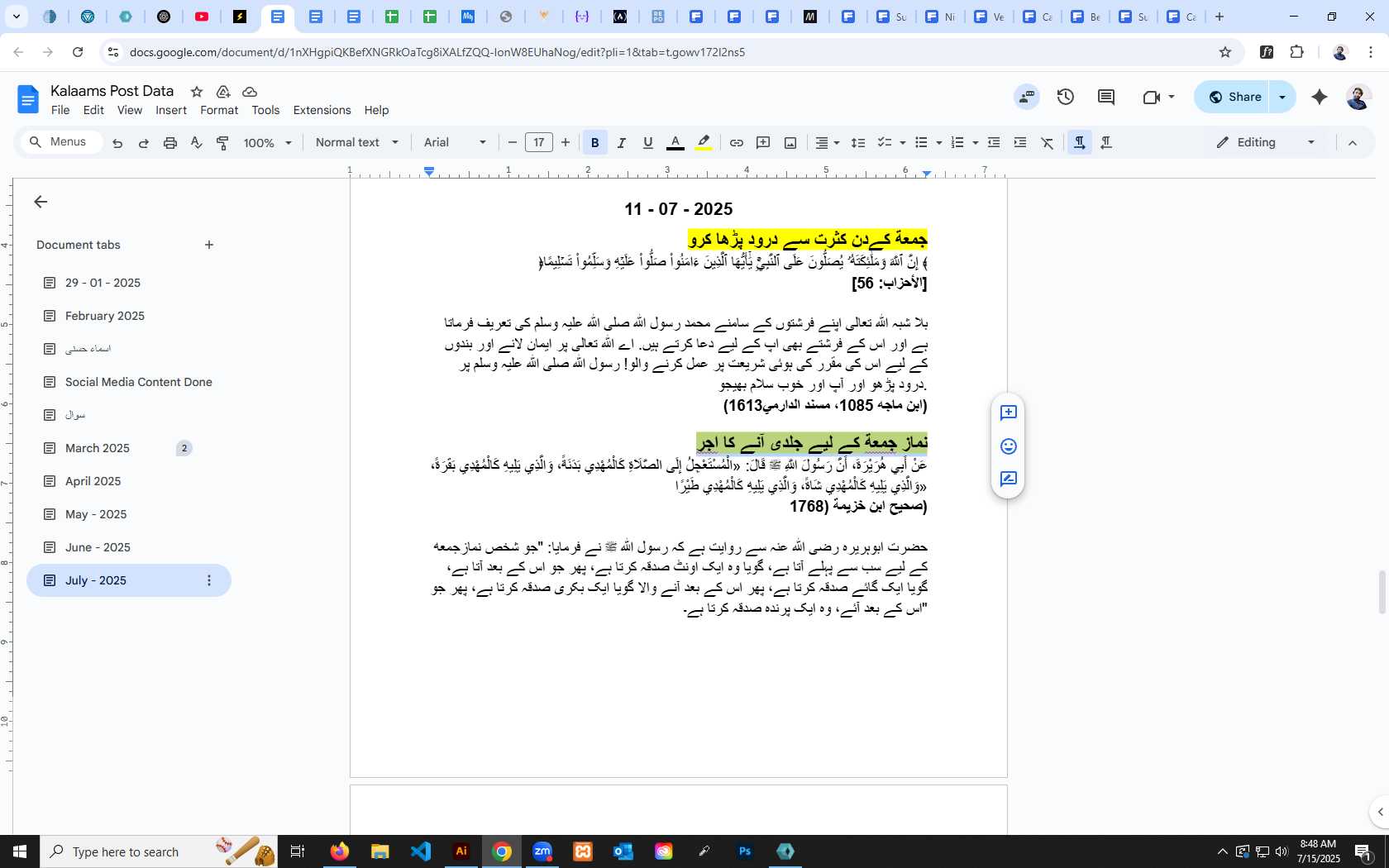Click the Add comment toolbar icon
This screenshot has width=1389, height=868.
pos(763,143)
